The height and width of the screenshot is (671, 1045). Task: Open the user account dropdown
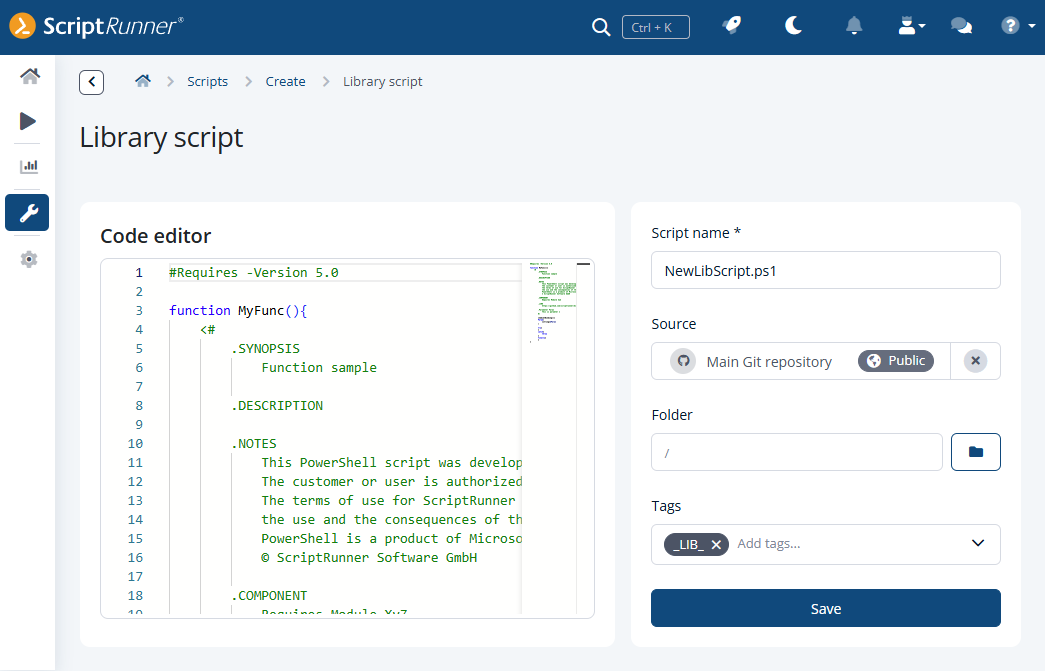[x=911, y=26]
